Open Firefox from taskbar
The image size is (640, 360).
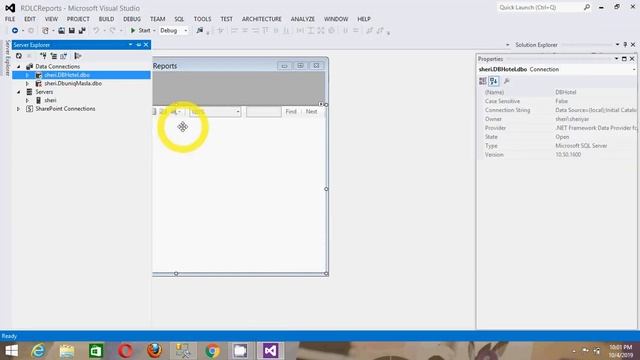point(154,351)
